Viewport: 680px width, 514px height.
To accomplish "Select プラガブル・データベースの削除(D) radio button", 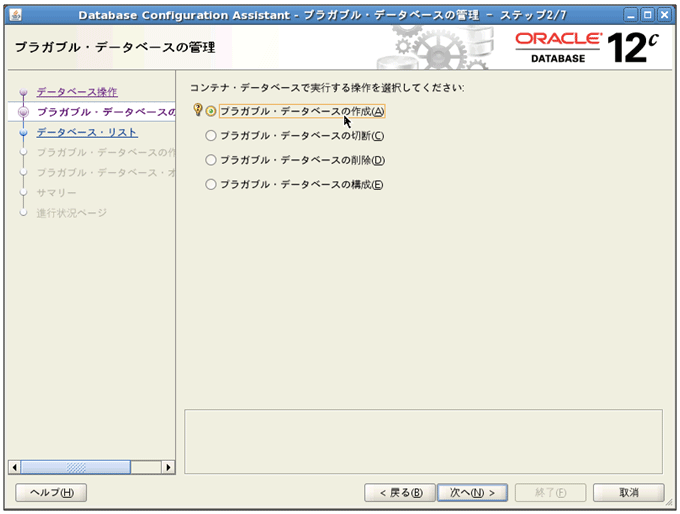I will (211, 160).
